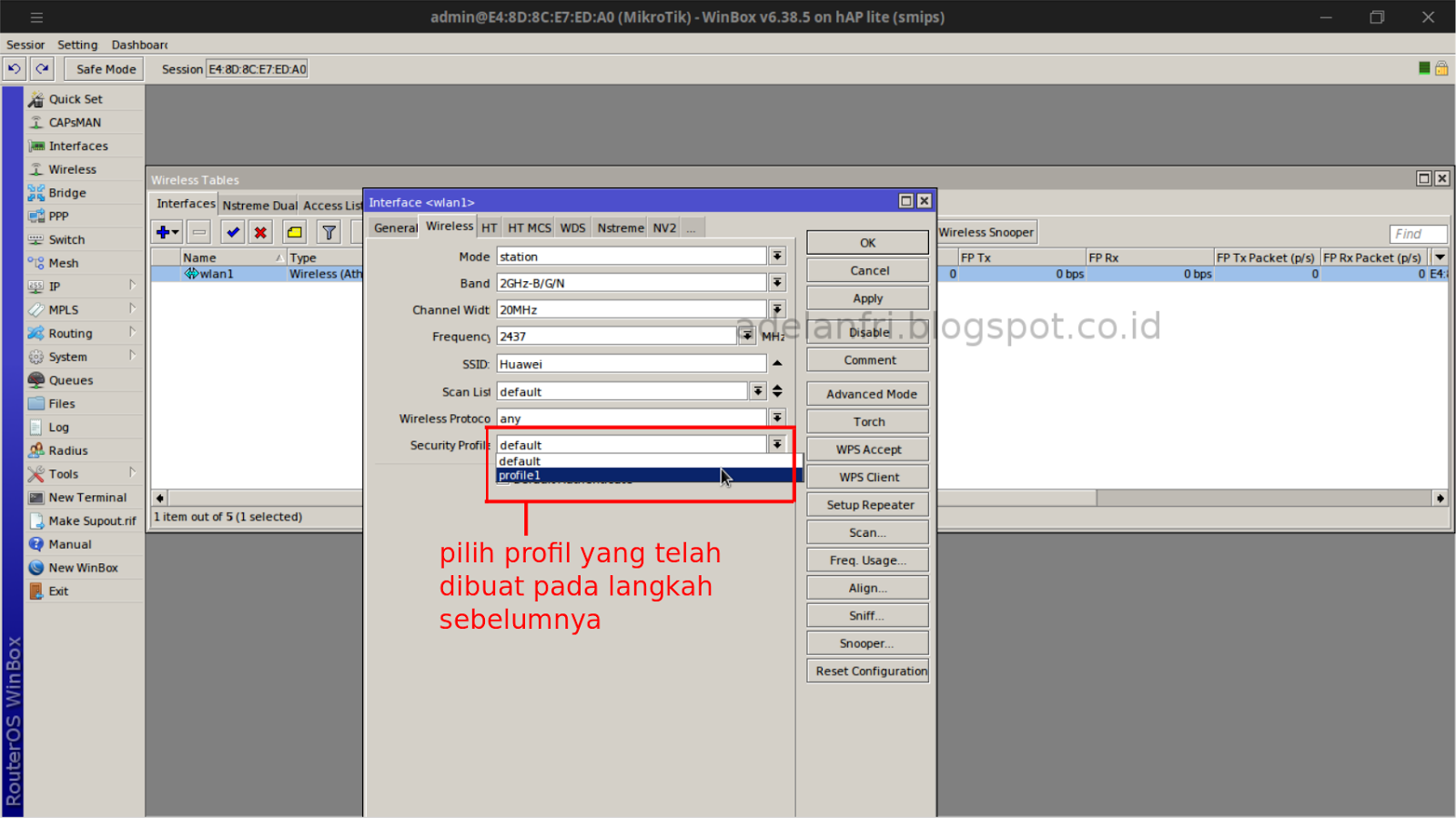Click Exit in the sidebar
1456x818 pixels.
pos(58,591)
